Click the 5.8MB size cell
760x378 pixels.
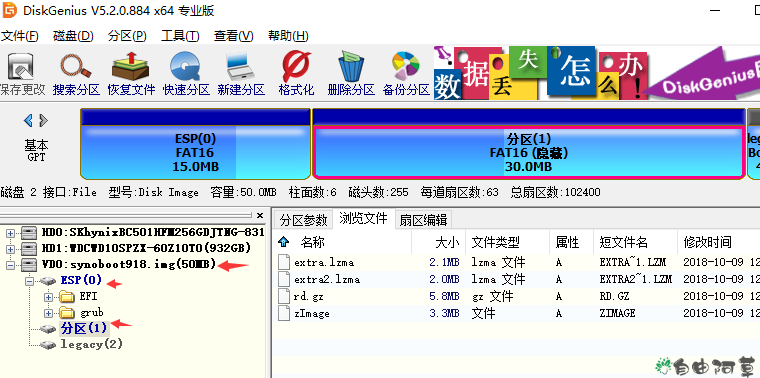point(444,297)
